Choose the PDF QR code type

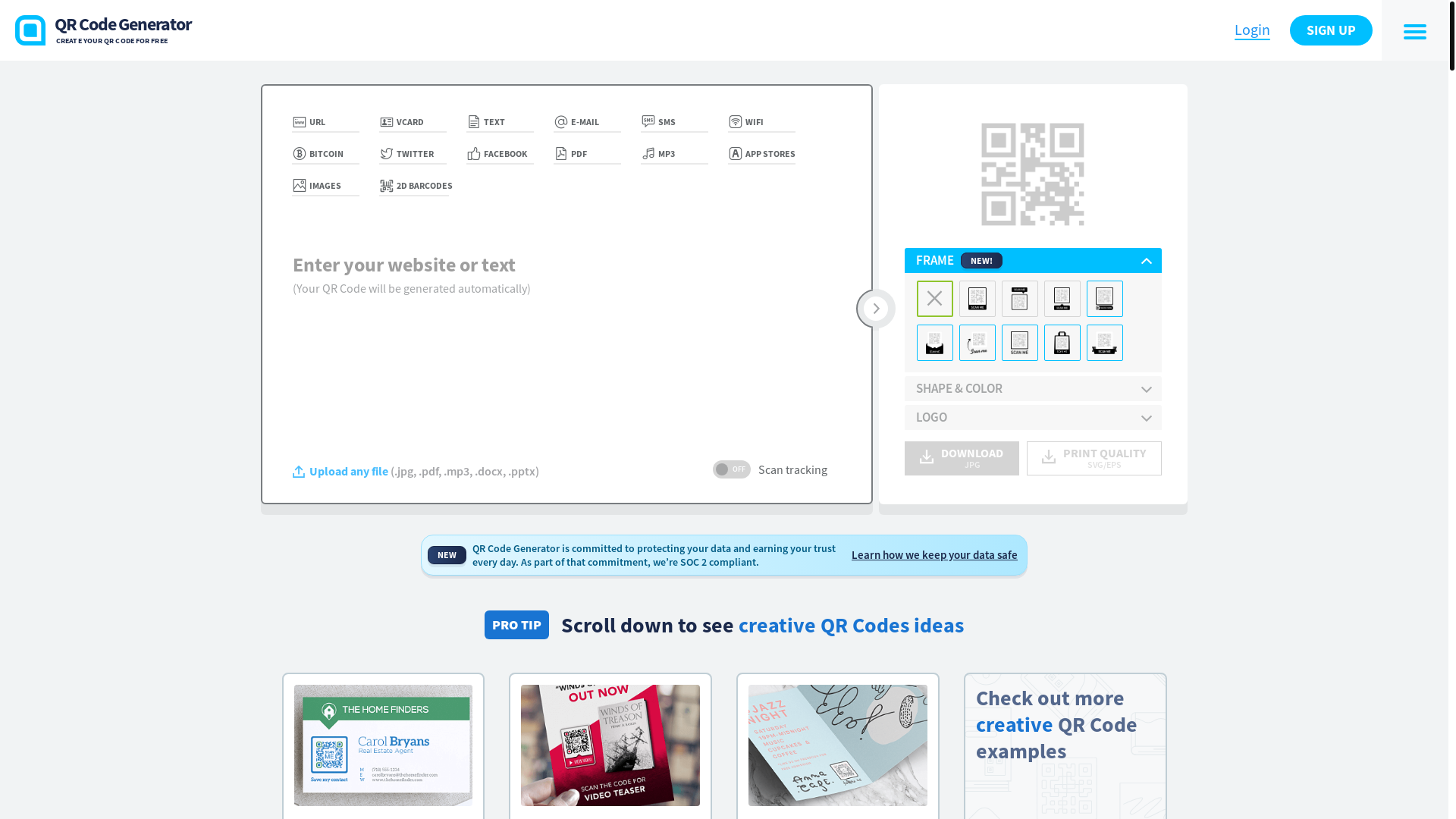click(587, 154)
